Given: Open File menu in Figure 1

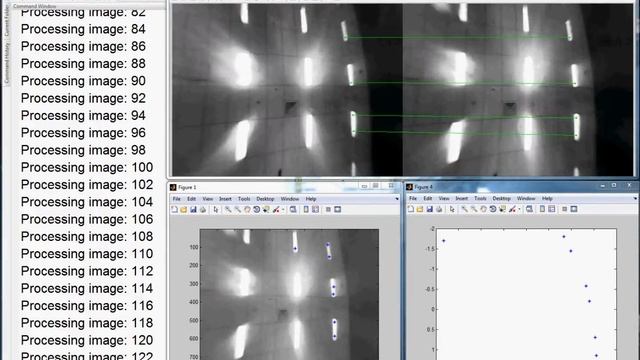Looking at the screenshot, I should tap(177, 199).
